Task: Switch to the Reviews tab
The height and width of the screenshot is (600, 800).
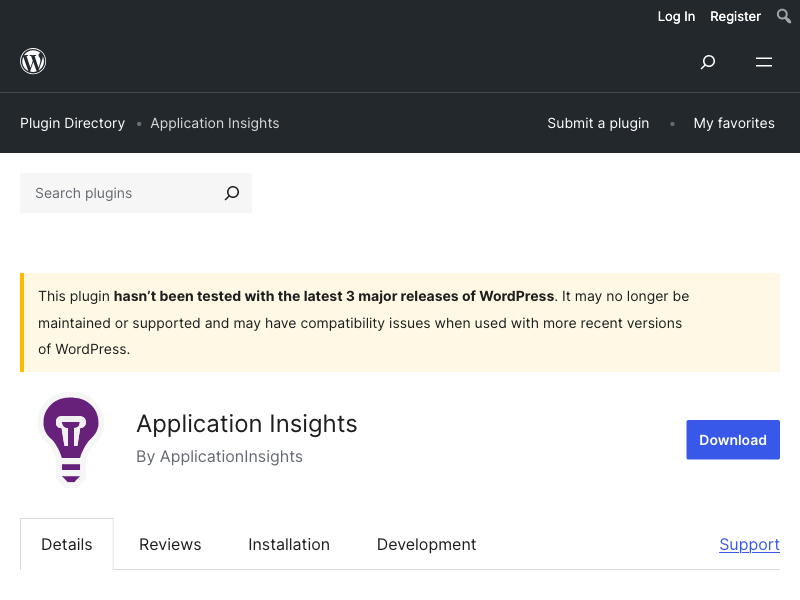Action: click(x=170, y=544)
